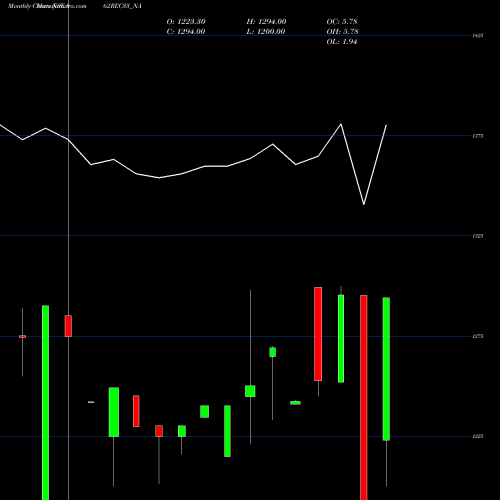This screenshot has height=500, width=500.
Task: Click the low value L: 1200.00
Action: [266, 32]
